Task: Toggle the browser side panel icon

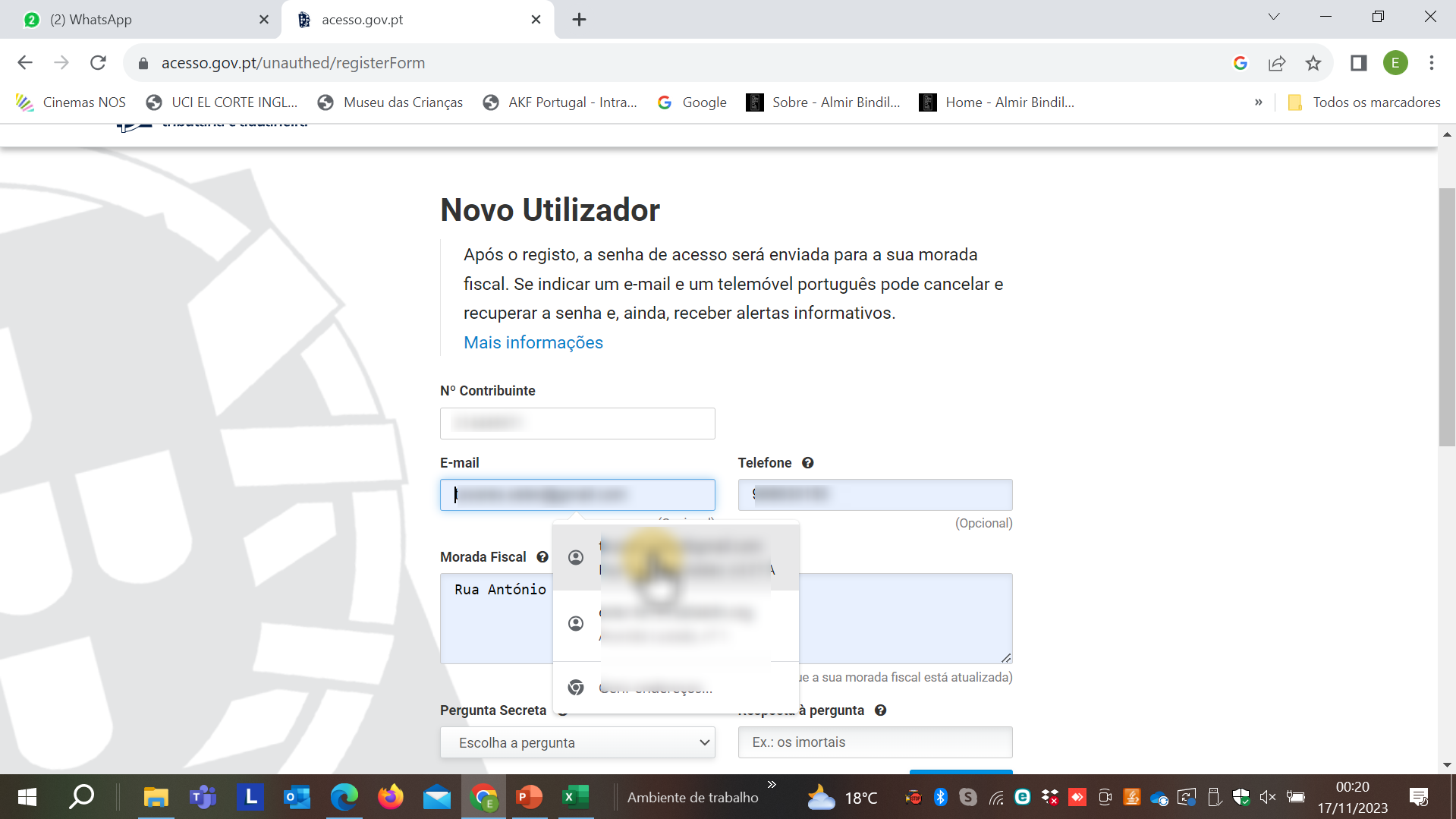Action: [x=1358, y=63]
